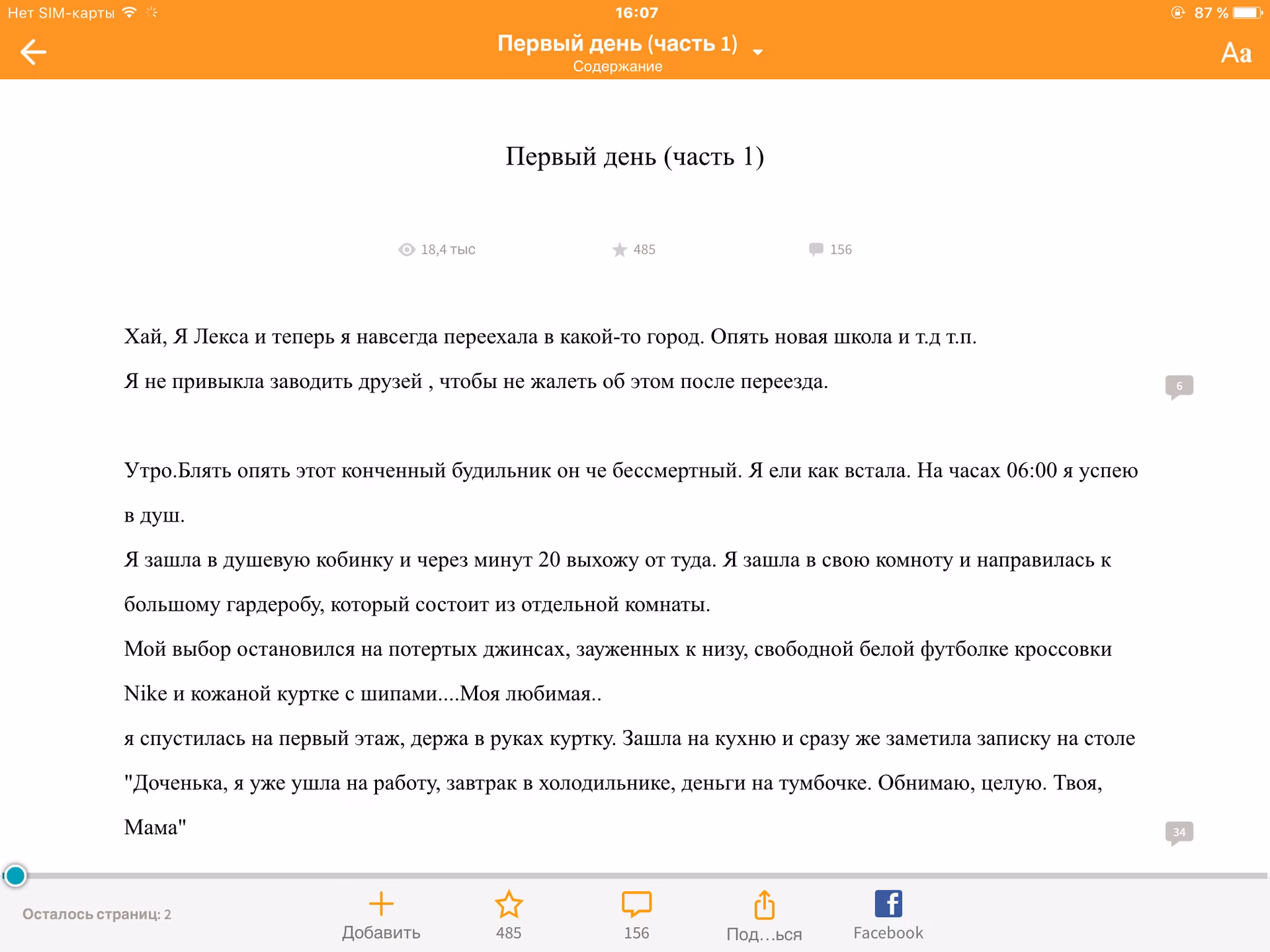The height and width of the screenshot is (952, 1270).
Task: Tap the 156 count under bottom comment icon
Action: click(x=636, y=933)
